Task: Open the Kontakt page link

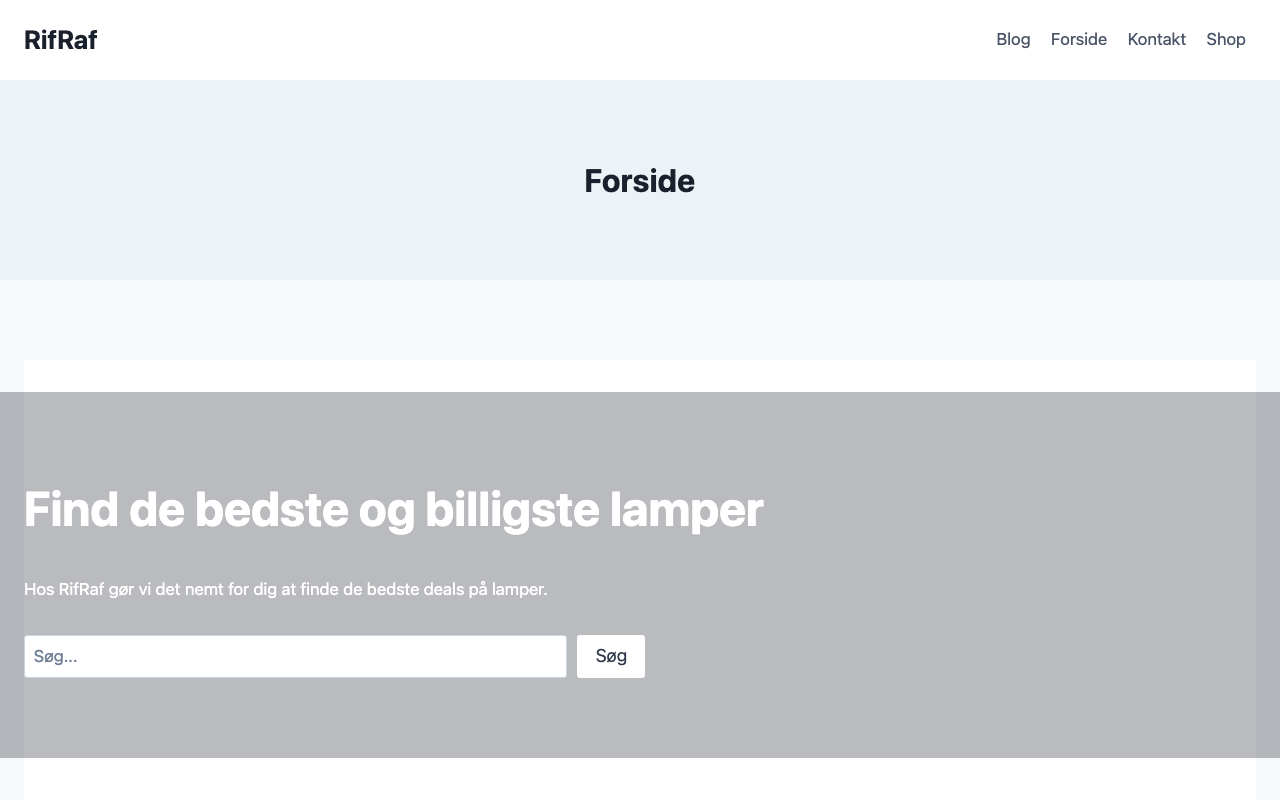Action: click(x=1156, y=40)
